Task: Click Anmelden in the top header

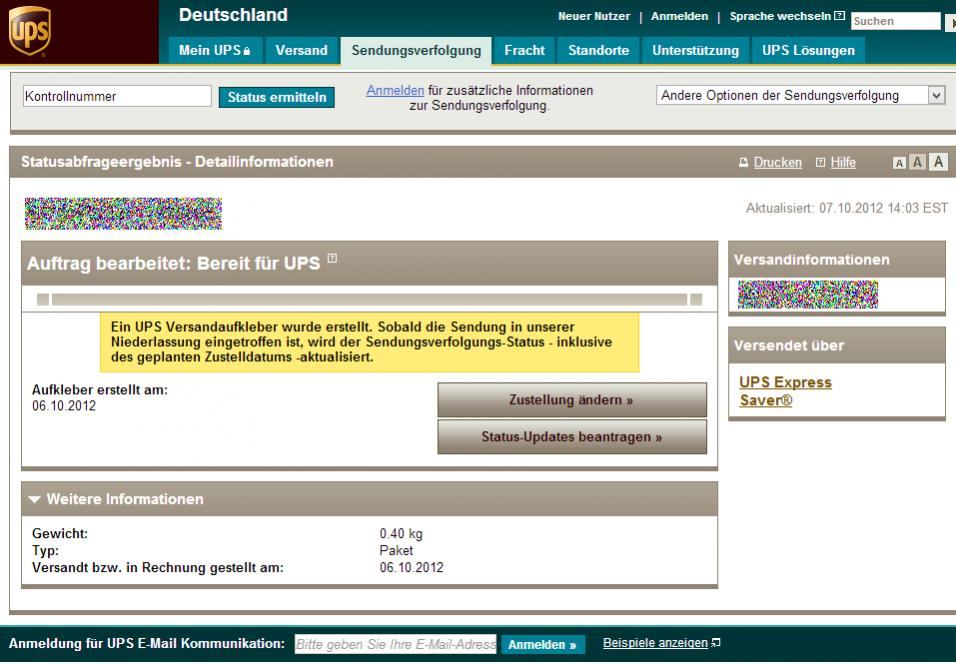Action: pos(679,16)
